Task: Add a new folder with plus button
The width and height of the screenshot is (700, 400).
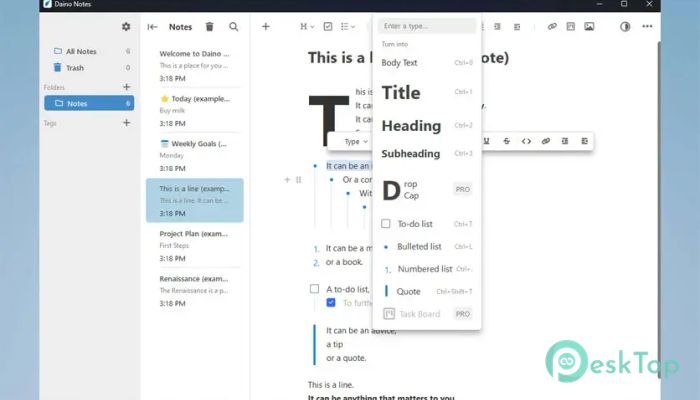Action: coord(126,87)
